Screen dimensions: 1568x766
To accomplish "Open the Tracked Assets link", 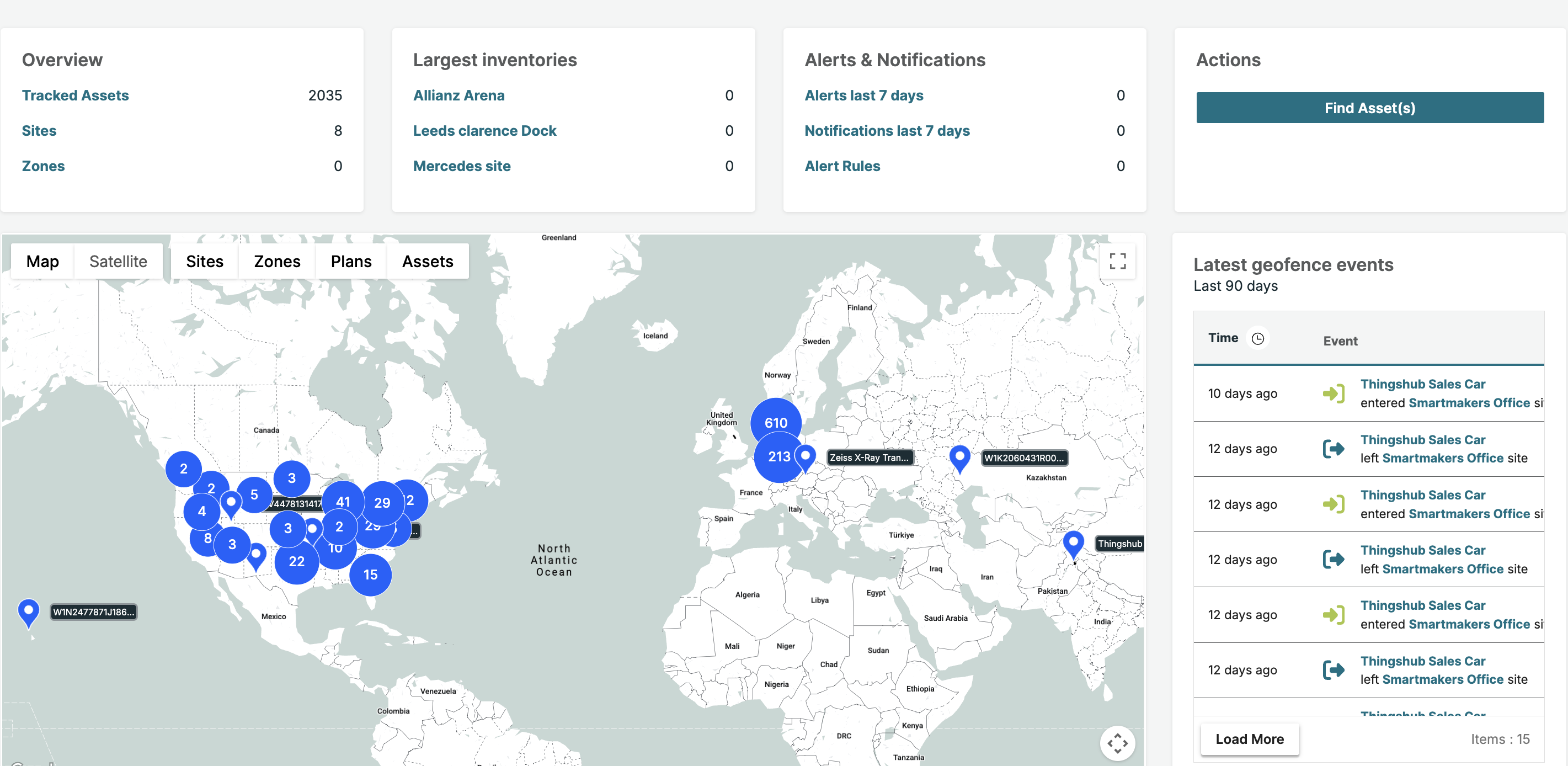I will (76, 95).
